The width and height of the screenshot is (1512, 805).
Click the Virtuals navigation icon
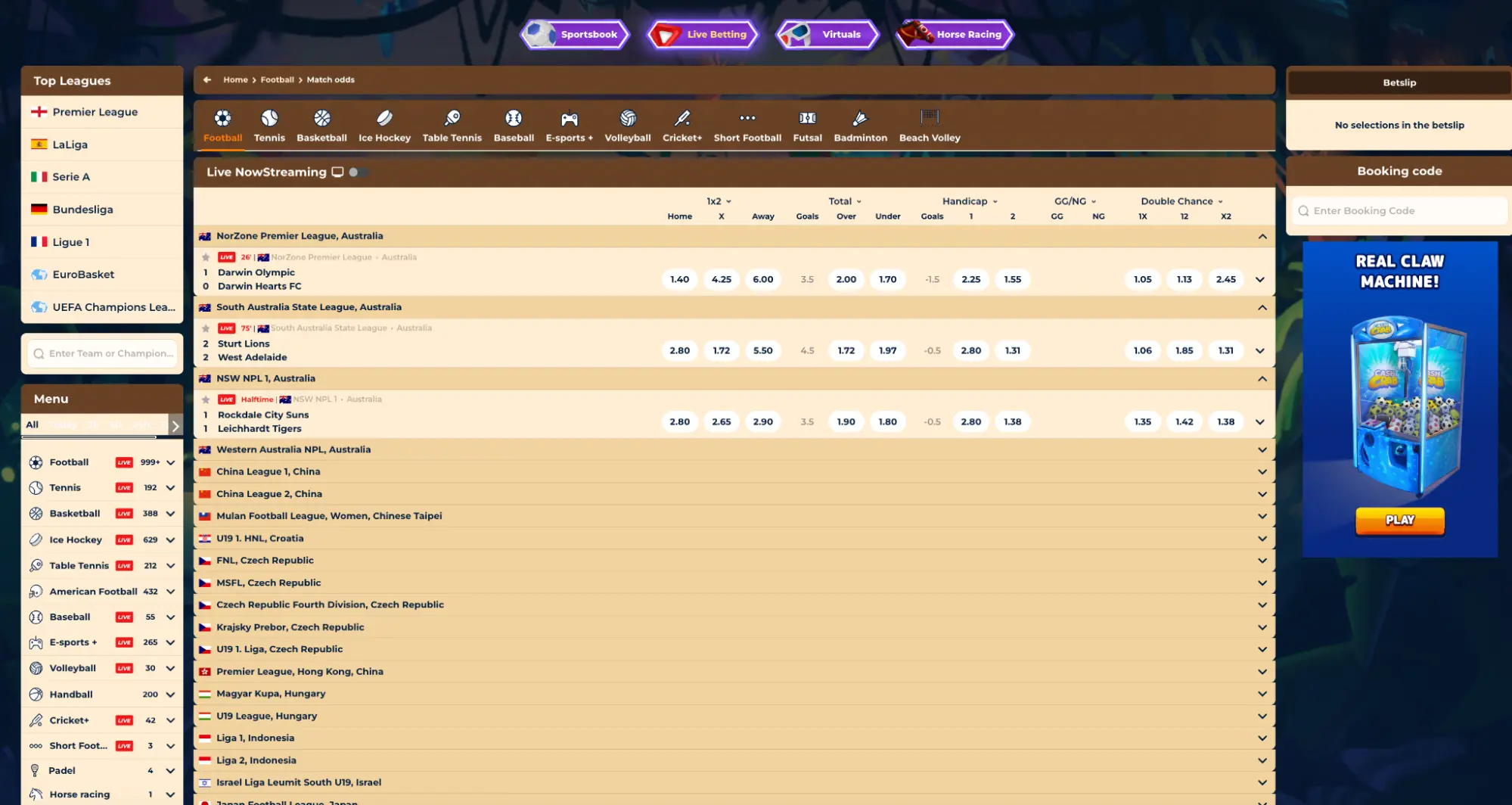click(826, 34)
